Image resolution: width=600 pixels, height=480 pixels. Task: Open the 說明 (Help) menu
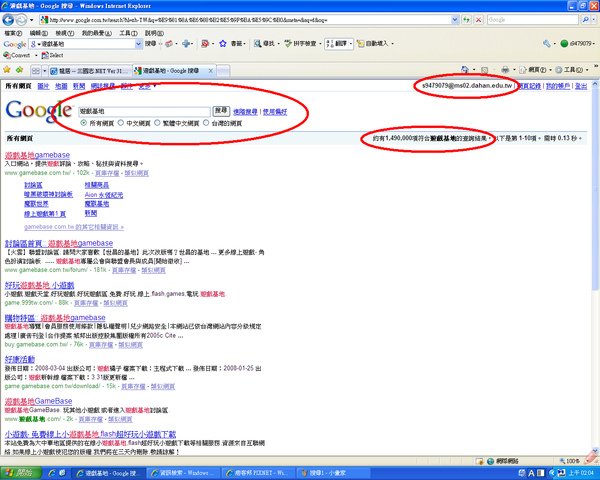click(154, 33)
